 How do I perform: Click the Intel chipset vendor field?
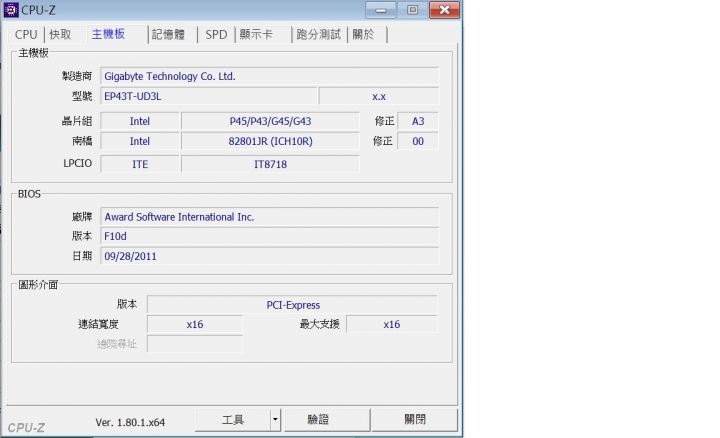(x=140, y=121)
